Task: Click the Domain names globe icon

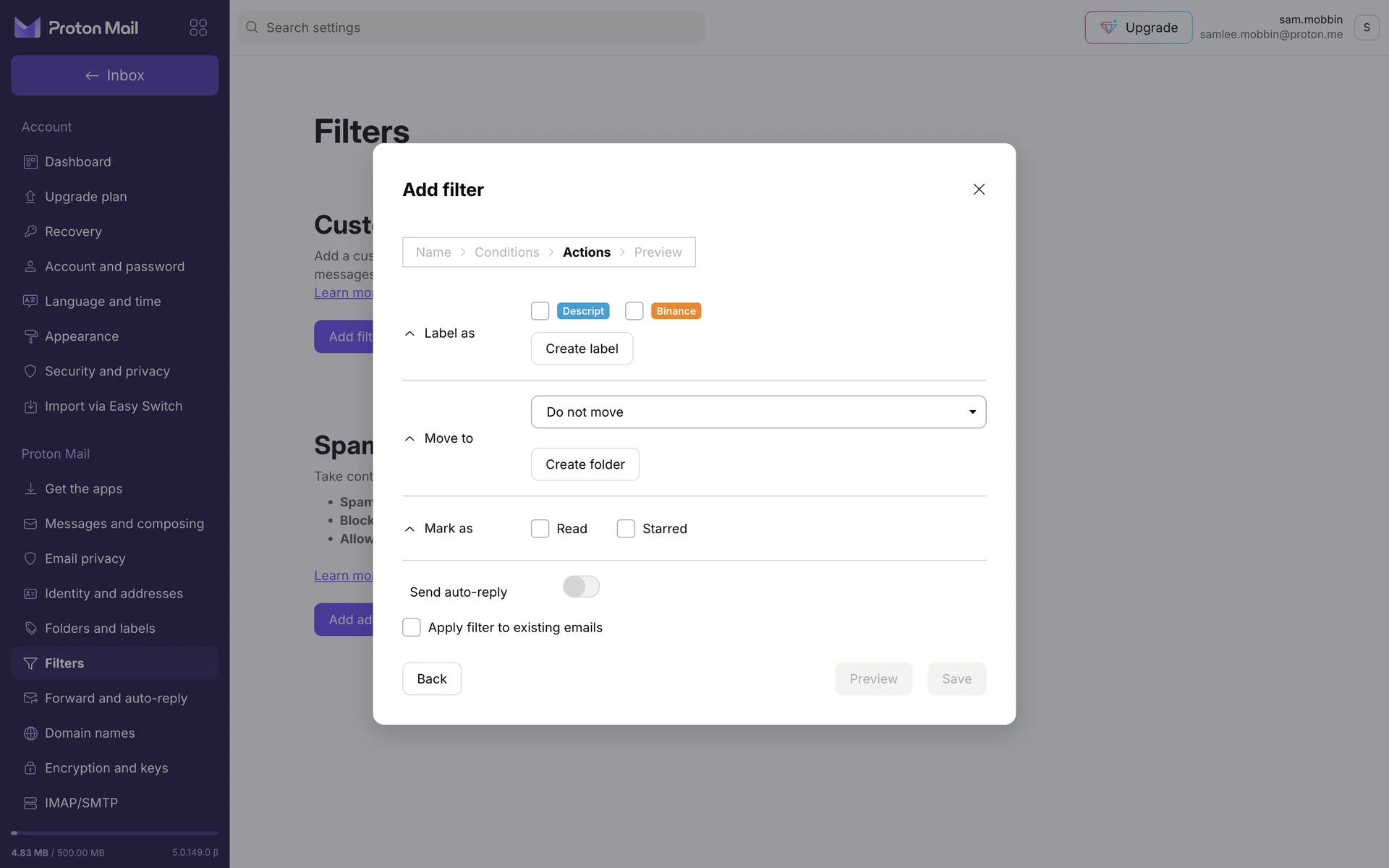Action: (x=30, y=733)
